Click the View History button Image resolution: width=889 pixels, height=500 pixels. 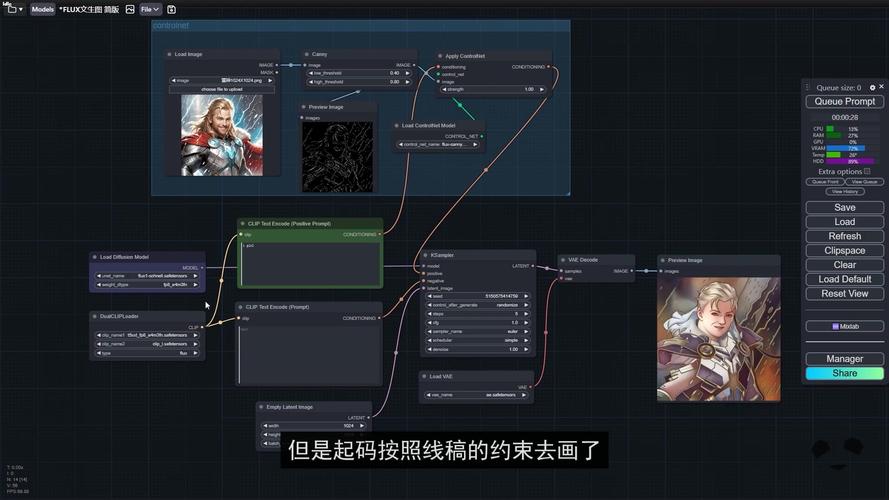tap(844, 192)
